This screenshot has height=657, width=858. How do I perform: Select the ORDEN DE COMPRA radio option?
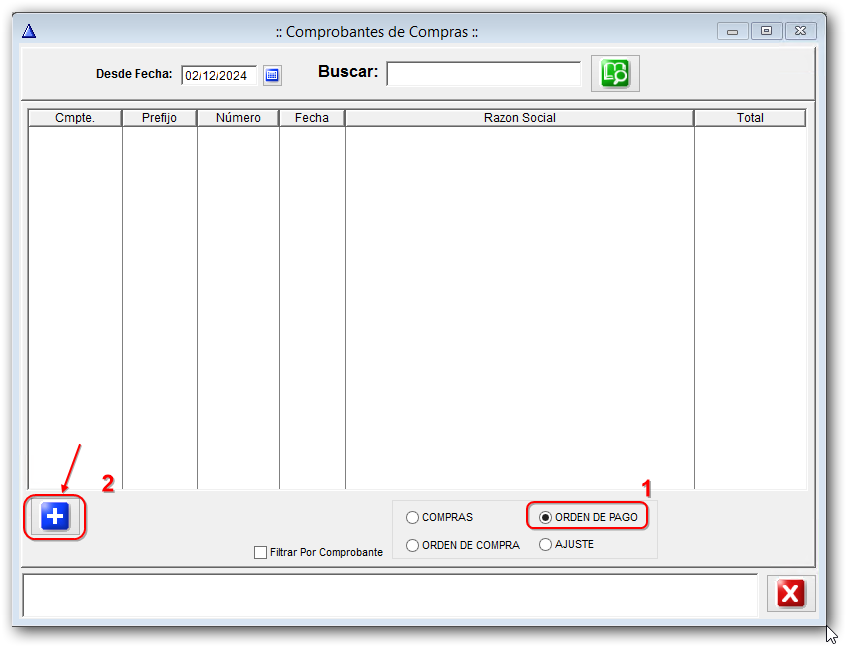[413, 545]
